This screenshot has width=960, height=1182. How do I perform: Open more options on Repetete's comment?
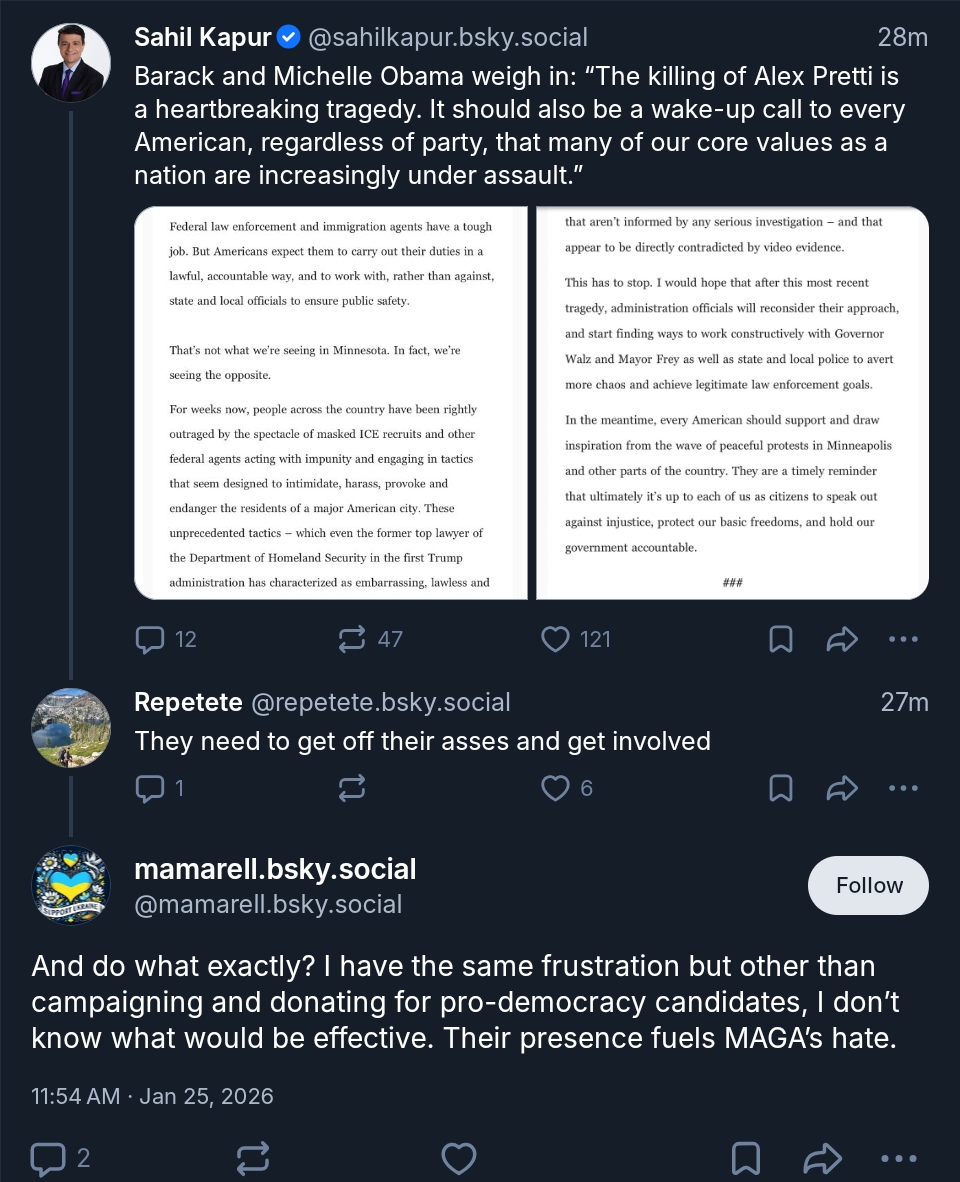pyautogui.click(x=903, y=788)
